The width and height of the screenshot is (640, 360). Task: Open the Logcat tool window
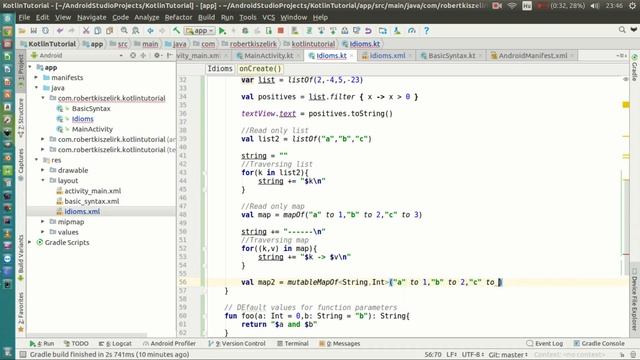(x=116, y=343)
